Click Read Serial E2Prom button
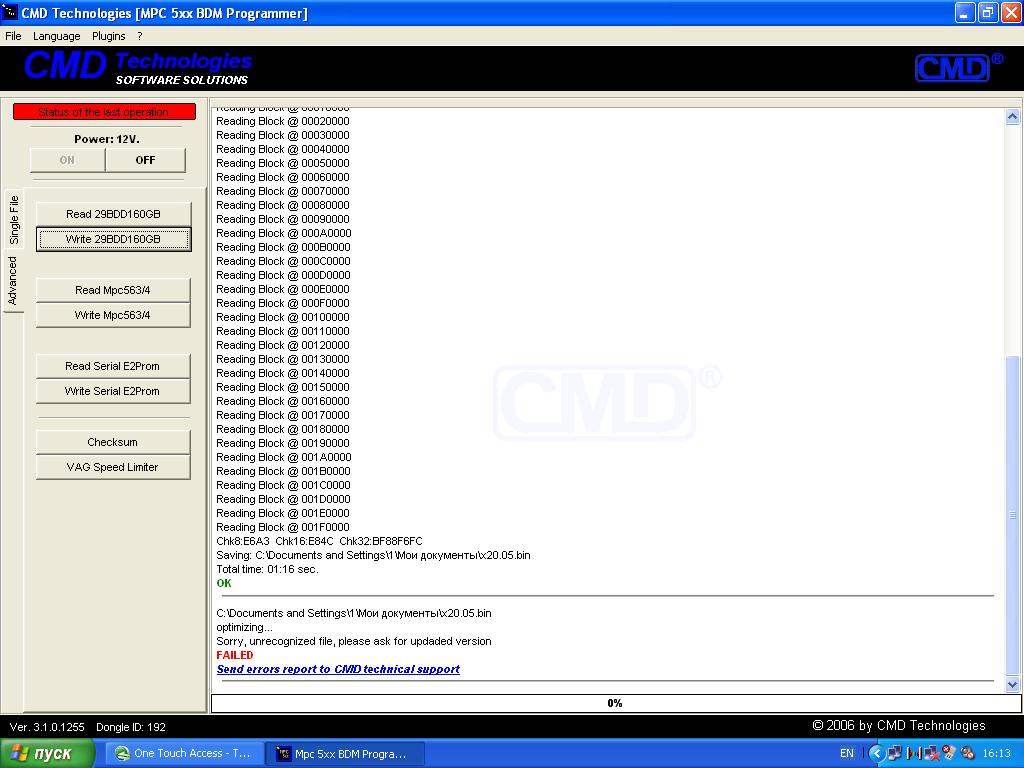This screenshot has width=1024, height=768. 113,366
